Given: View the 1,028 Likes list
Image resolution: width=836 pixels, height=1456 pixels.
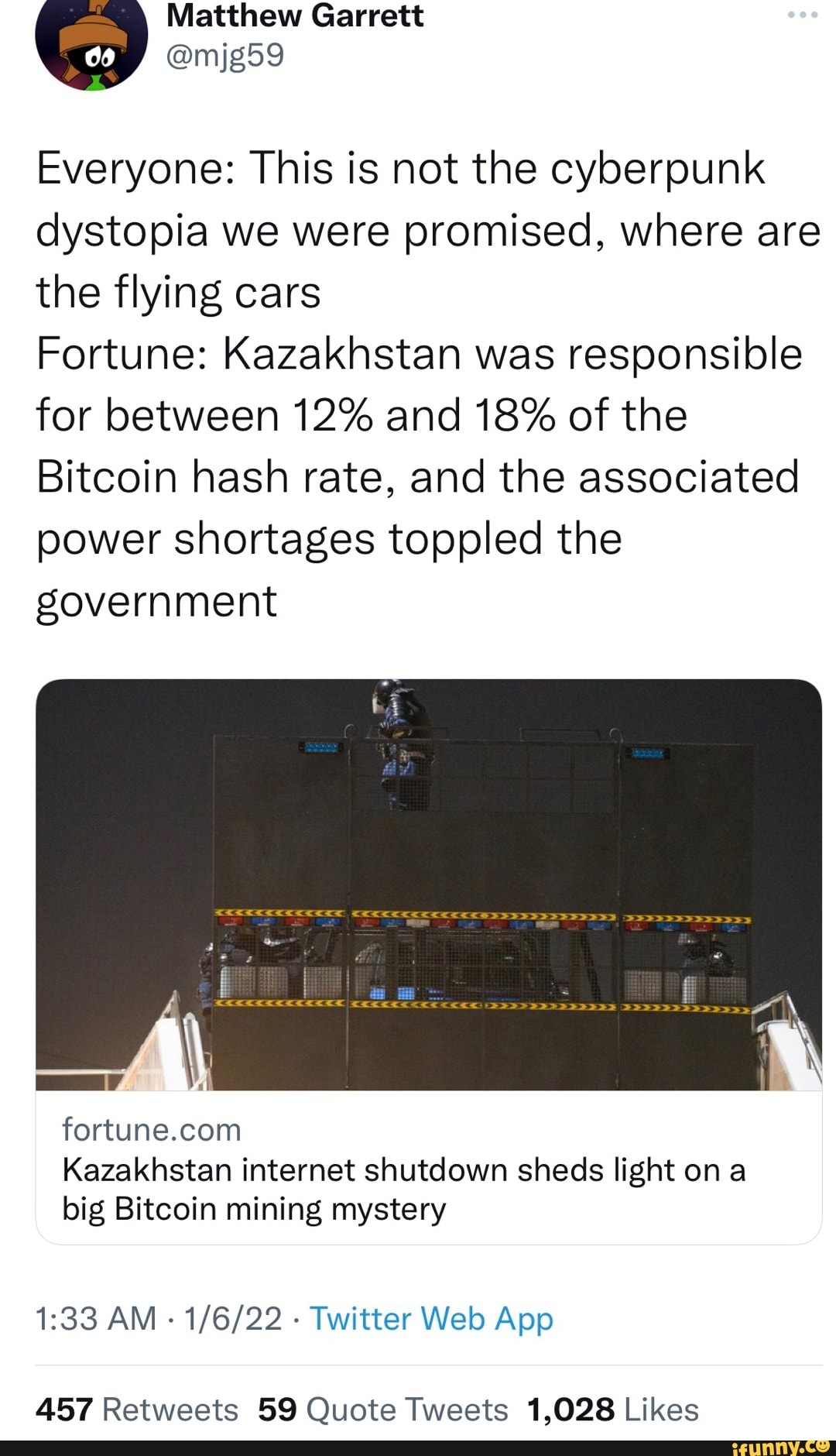Looking at the screenshot, I should pos(612,1409).
